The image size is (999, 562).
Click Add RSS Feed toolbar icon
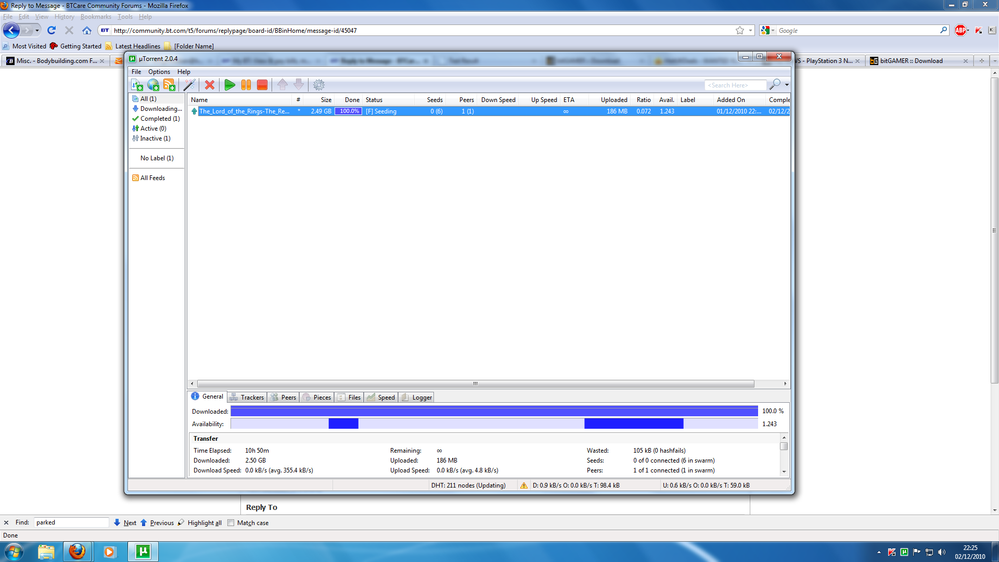pos(169,85)
